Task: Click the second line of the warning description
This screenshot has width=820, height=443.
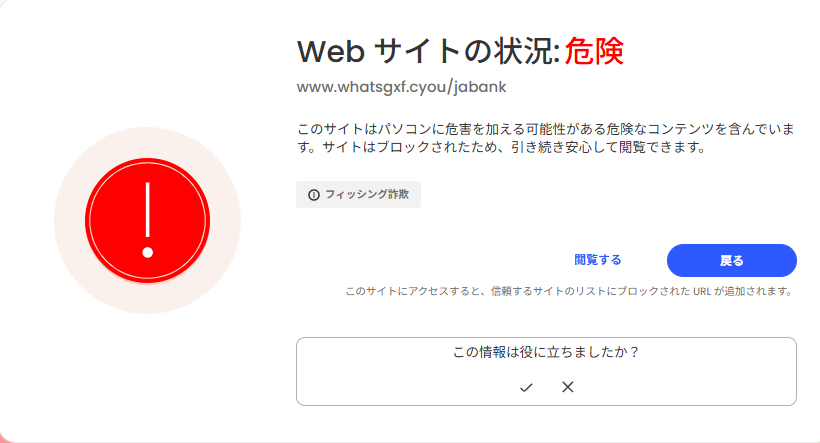Action: (501, 147)
